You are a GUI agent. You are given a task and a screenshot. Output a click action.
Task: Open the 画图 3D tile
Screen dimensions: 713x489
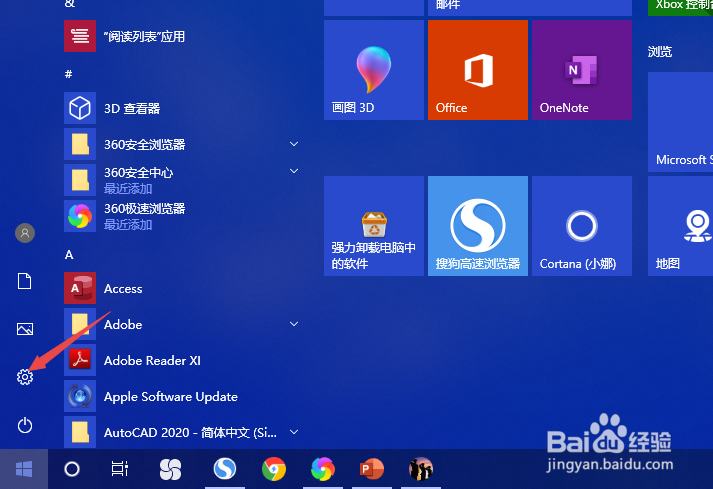[374, 70]
